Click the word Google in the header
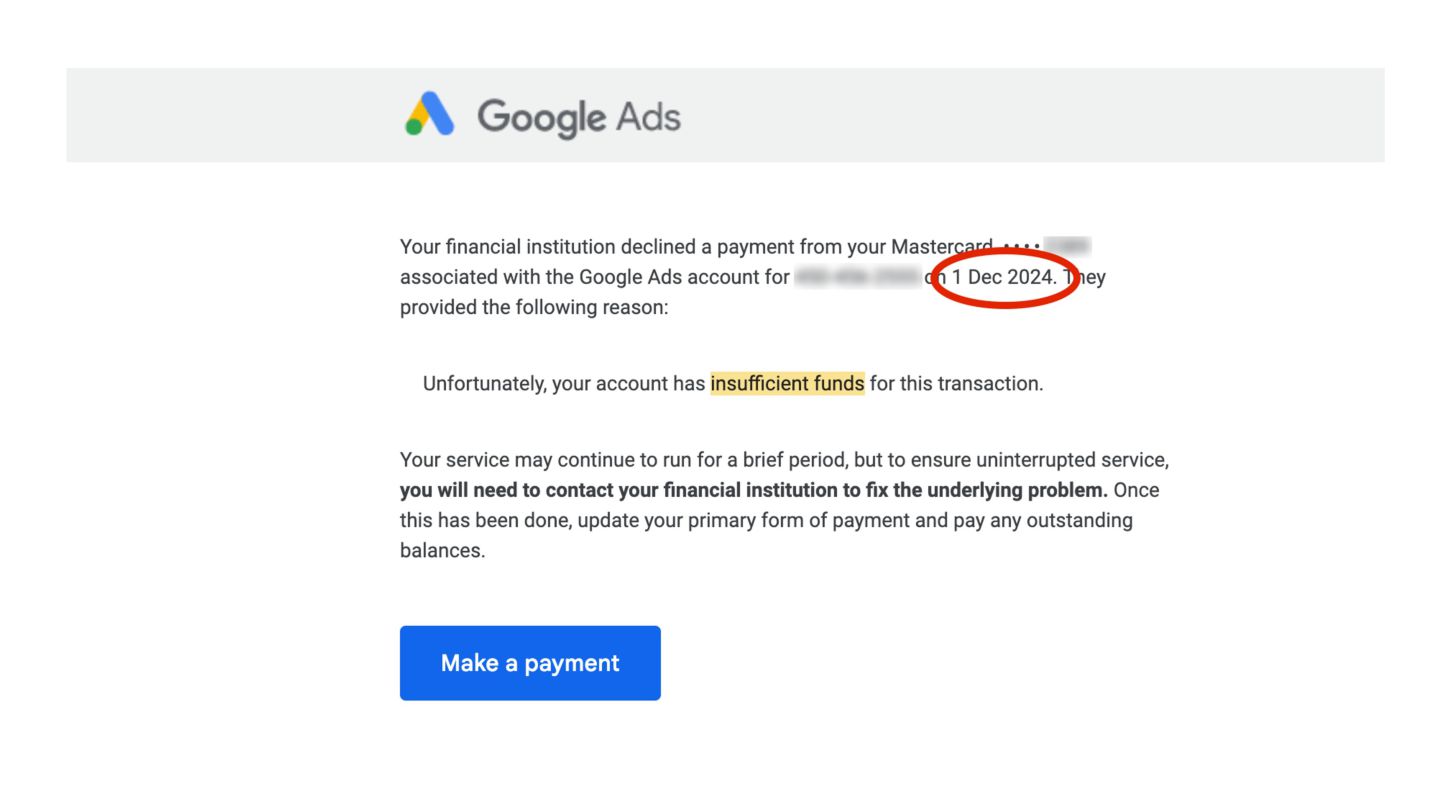Image resolution: width=1440 pixels, height=810 pixels. click(x=542, y=118)
